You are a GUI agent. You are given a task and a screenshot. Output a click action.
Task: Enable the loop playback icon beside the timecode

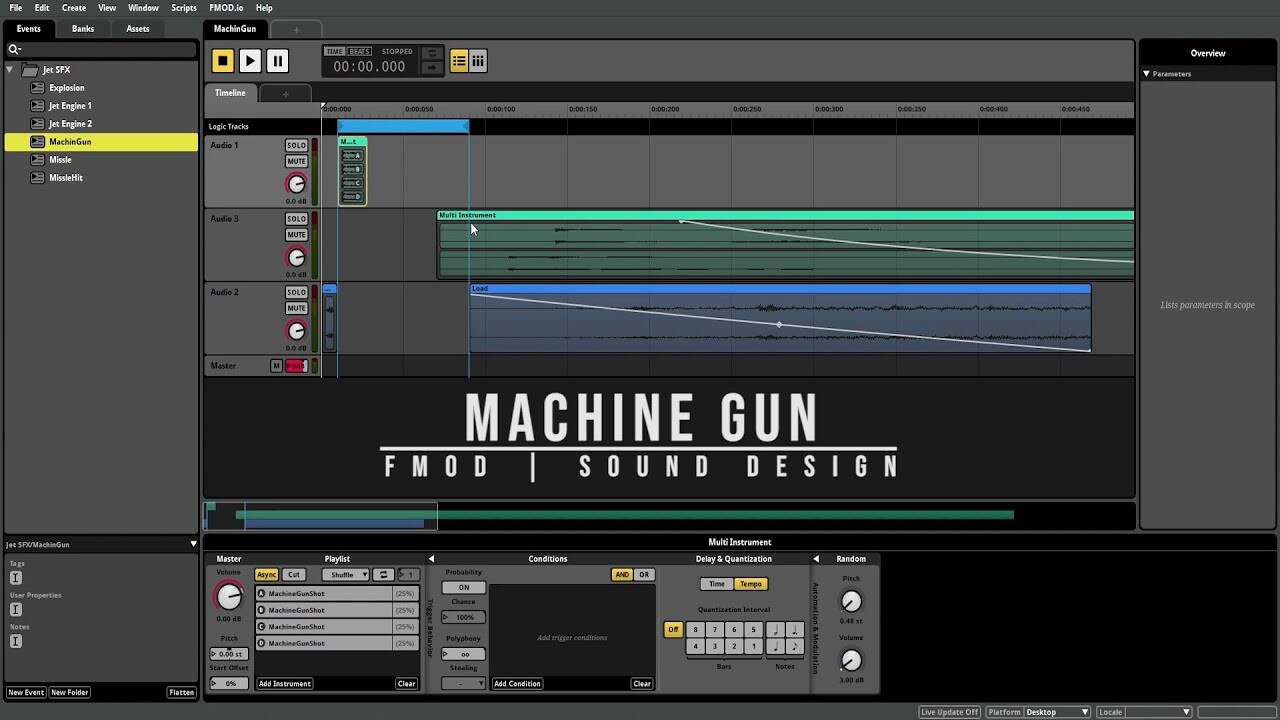[x=432, y=53]
